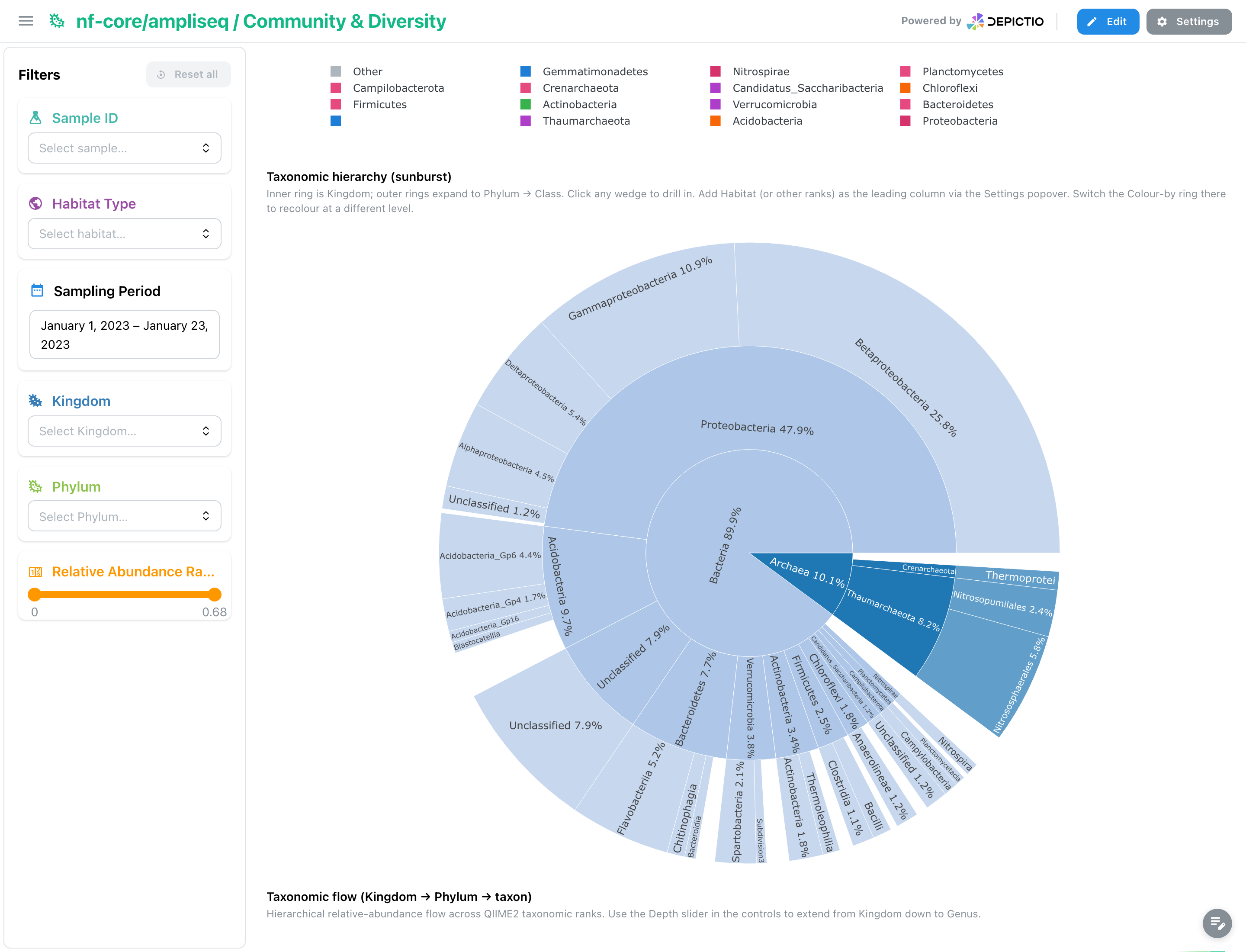Image resolution: width=1246 pixels, height=952 pixels.
Task: Toggle the Actinobacteria legend entry
Action: coord(569,104)
